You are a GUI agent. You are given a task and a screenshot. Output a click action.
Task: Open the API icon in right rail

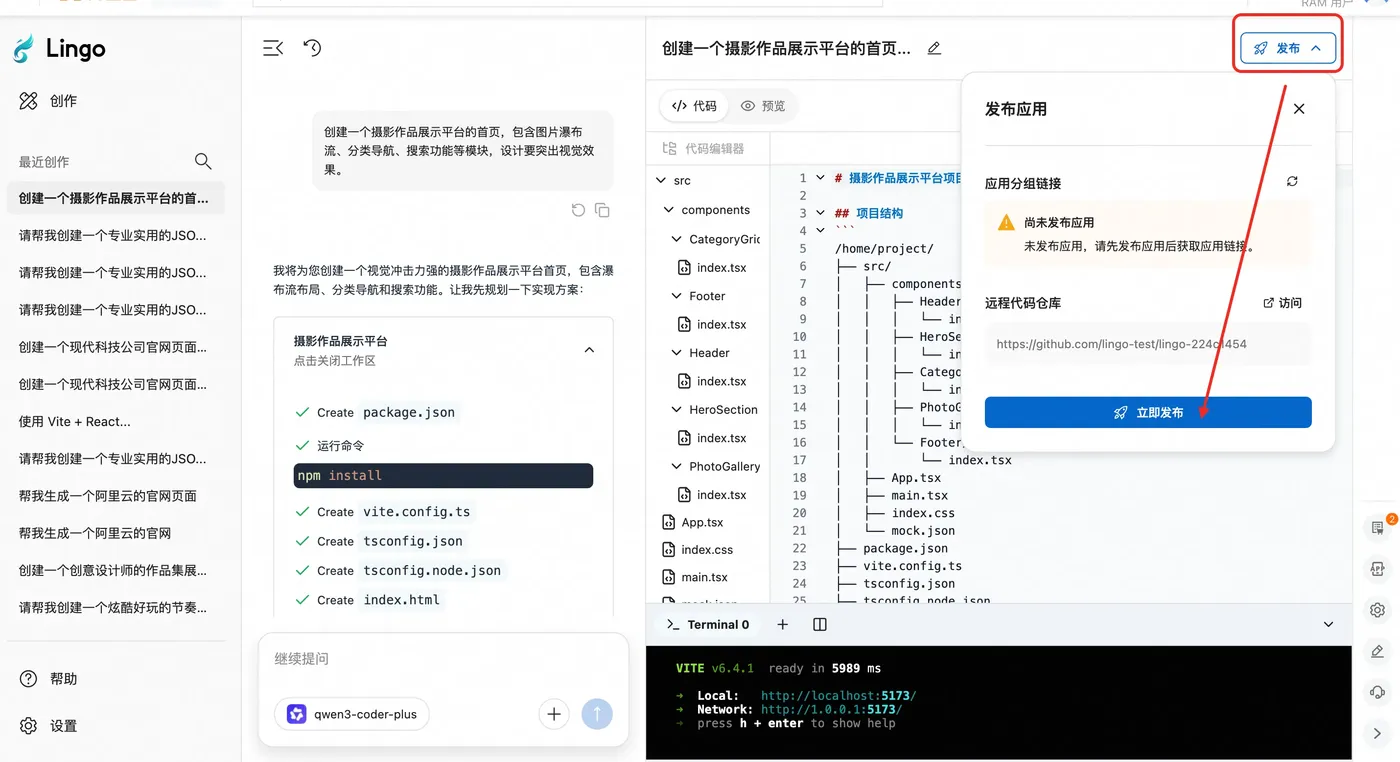1377,568
